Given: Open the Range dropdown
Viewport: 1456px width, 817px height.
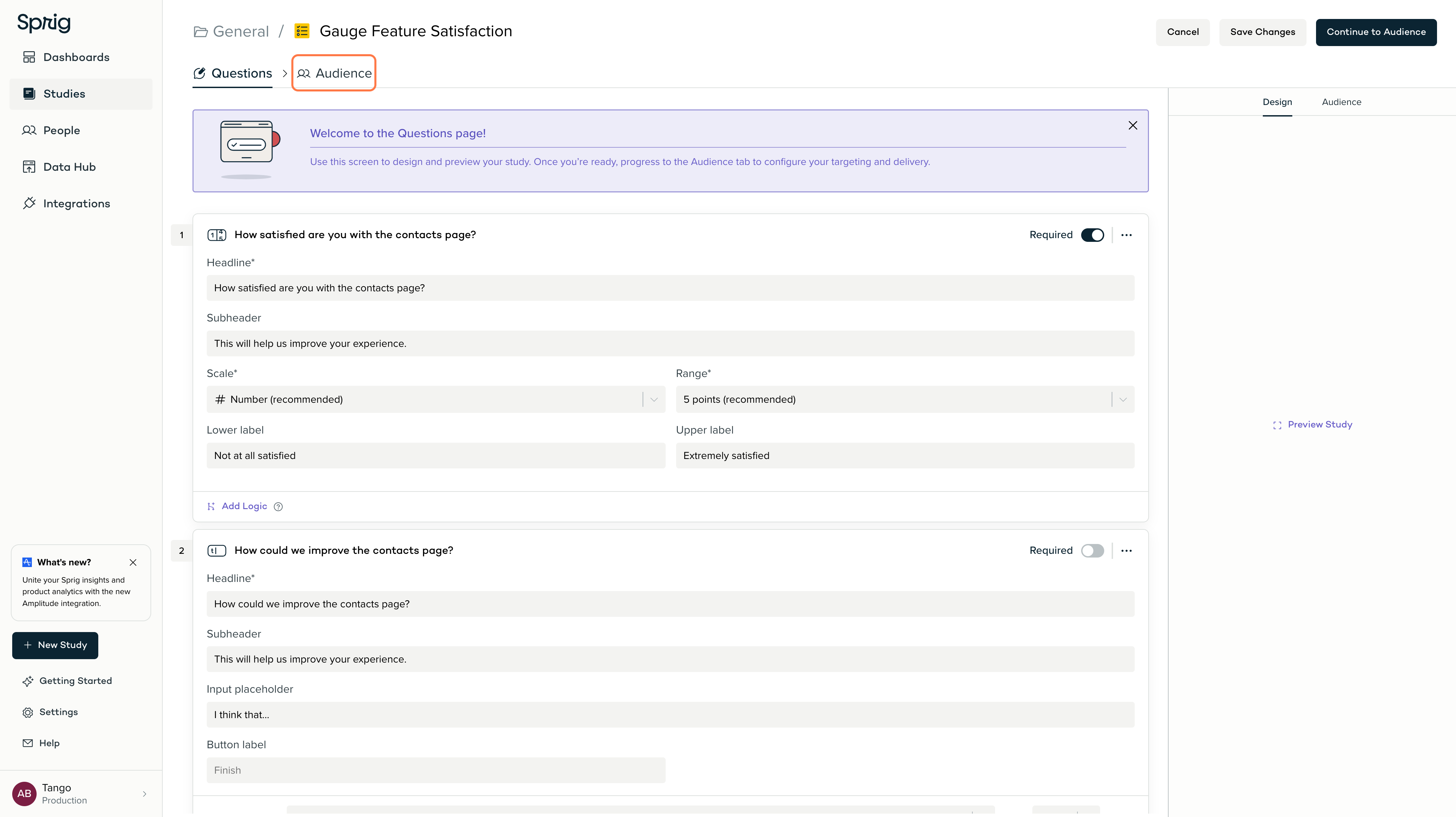Looking at the screenshot, I should coord(905,399).
